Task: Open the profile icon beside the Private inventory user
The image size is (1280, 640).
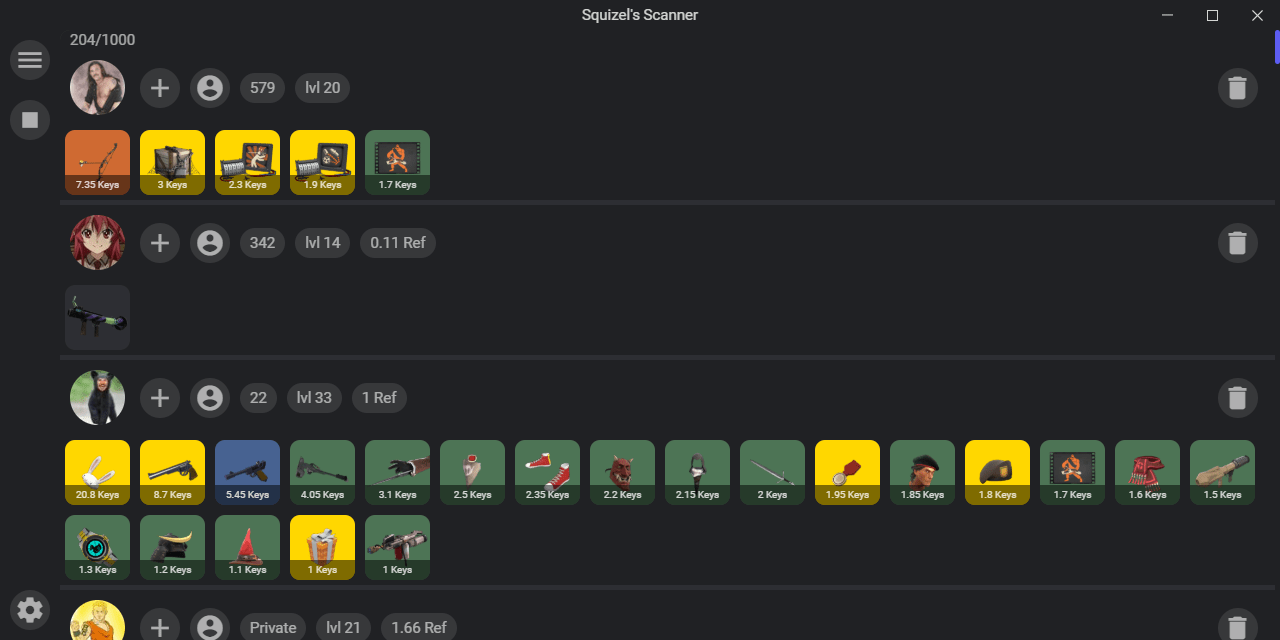Action: (210, 626)
